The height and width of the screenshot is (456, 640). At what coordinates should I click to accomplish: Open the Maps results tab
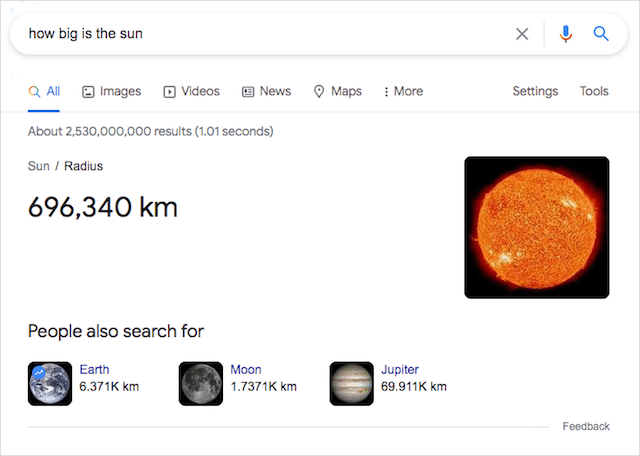pos(337,91)
